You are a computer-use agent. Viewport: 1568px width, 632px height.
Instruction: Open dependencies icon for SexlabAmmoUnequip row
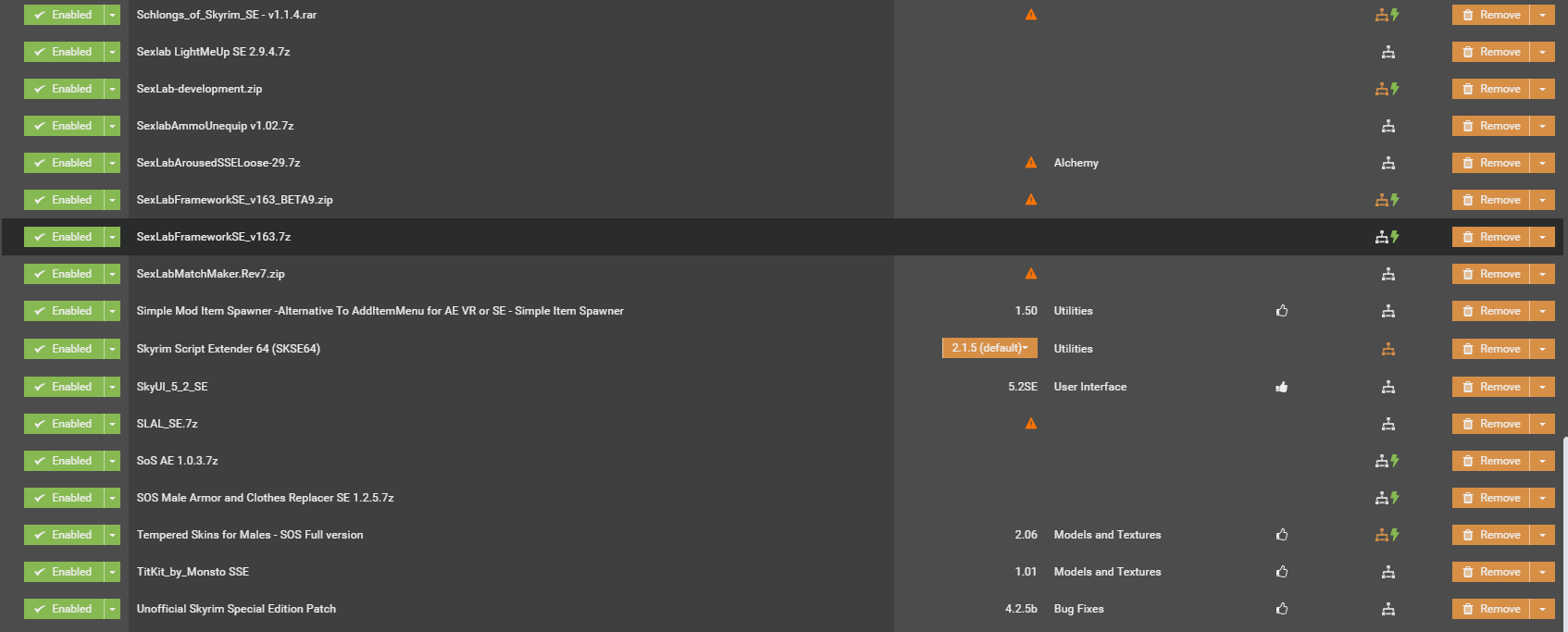(1388, 126)
